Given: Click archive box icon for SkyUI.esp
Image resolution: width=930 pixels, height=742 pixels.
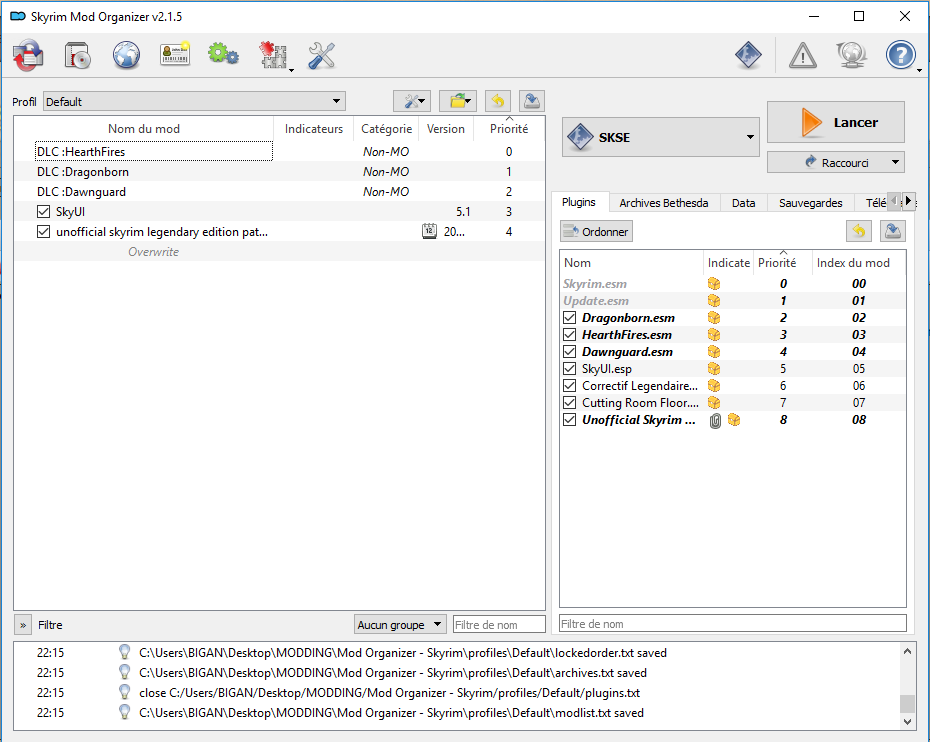Looking at the screenshot, I should point(714,369).
